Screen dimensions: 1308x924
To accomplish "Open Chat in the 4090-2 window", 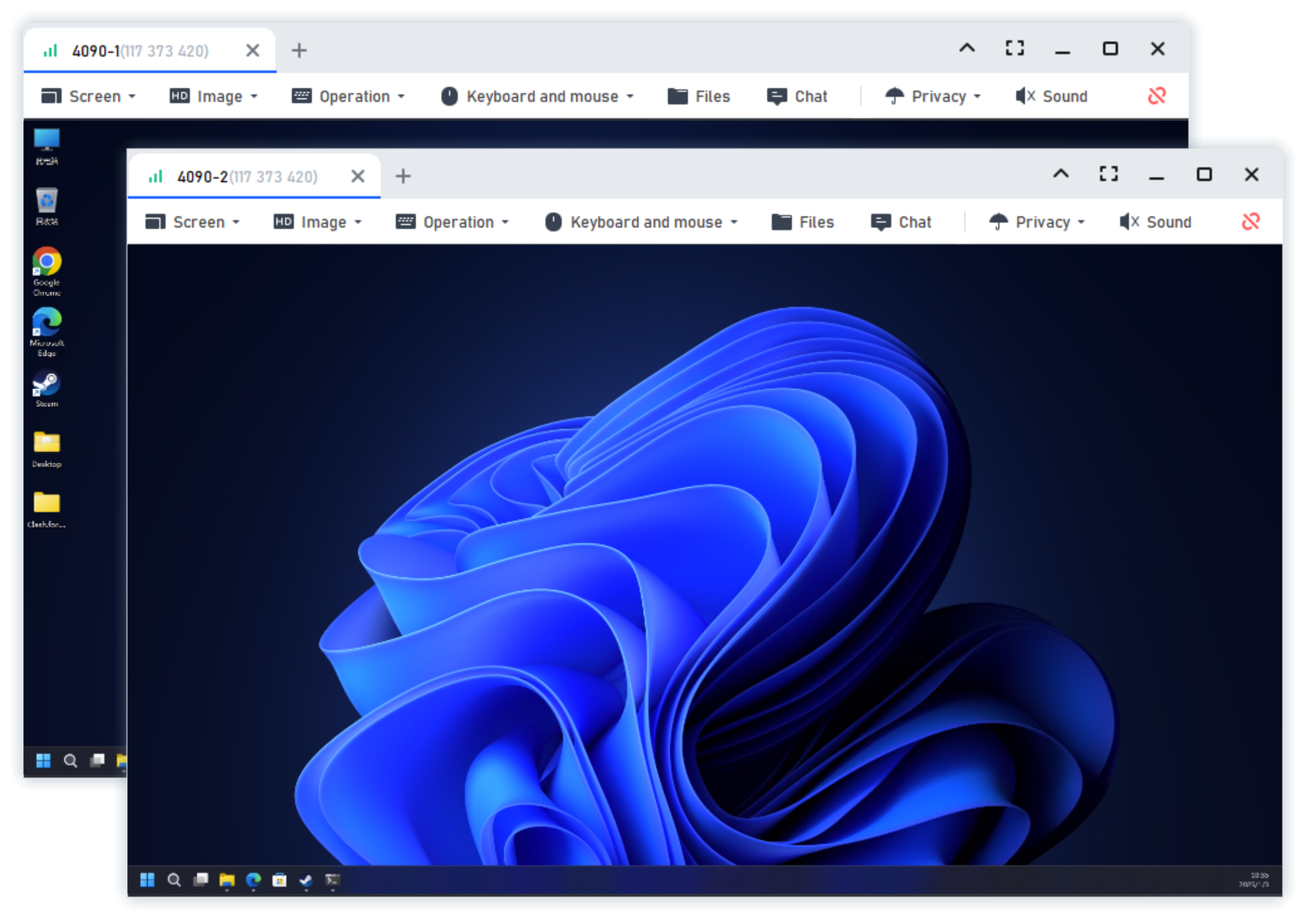I will tap(901, 222).
